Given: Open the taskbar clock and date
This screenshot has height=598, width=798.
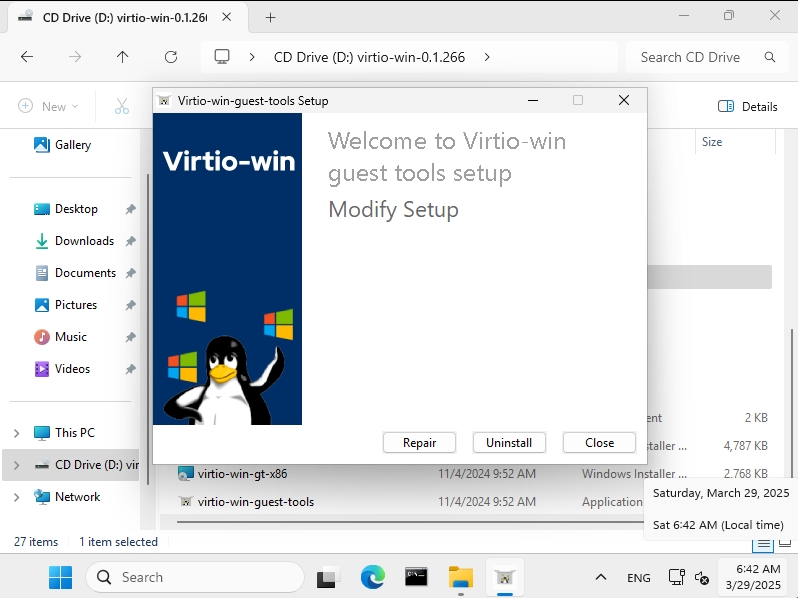Looking at the screenshot, I should pyautogui.click(x=754, y=577).
